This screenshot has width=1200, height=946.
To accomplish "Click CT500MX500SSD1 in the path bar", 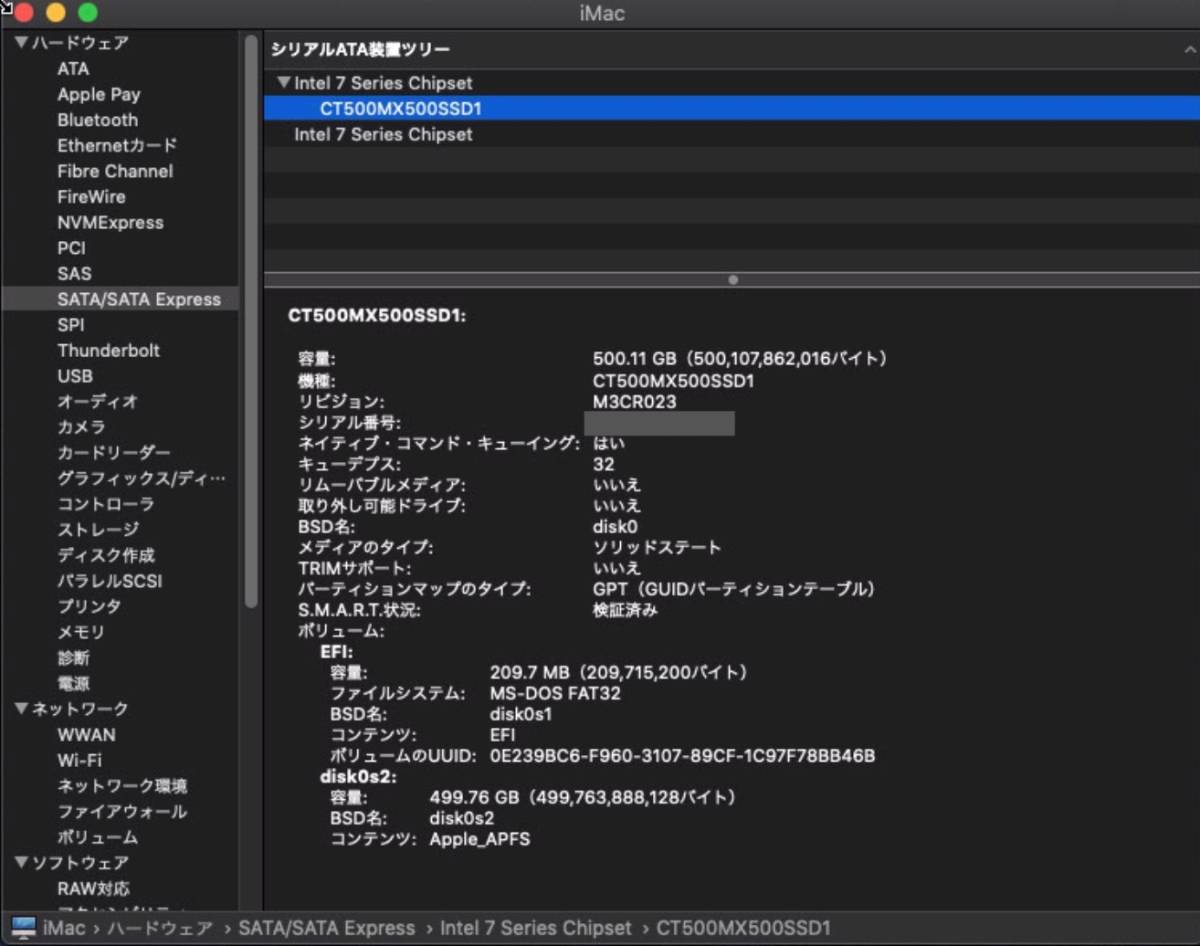I will [744, 928].
